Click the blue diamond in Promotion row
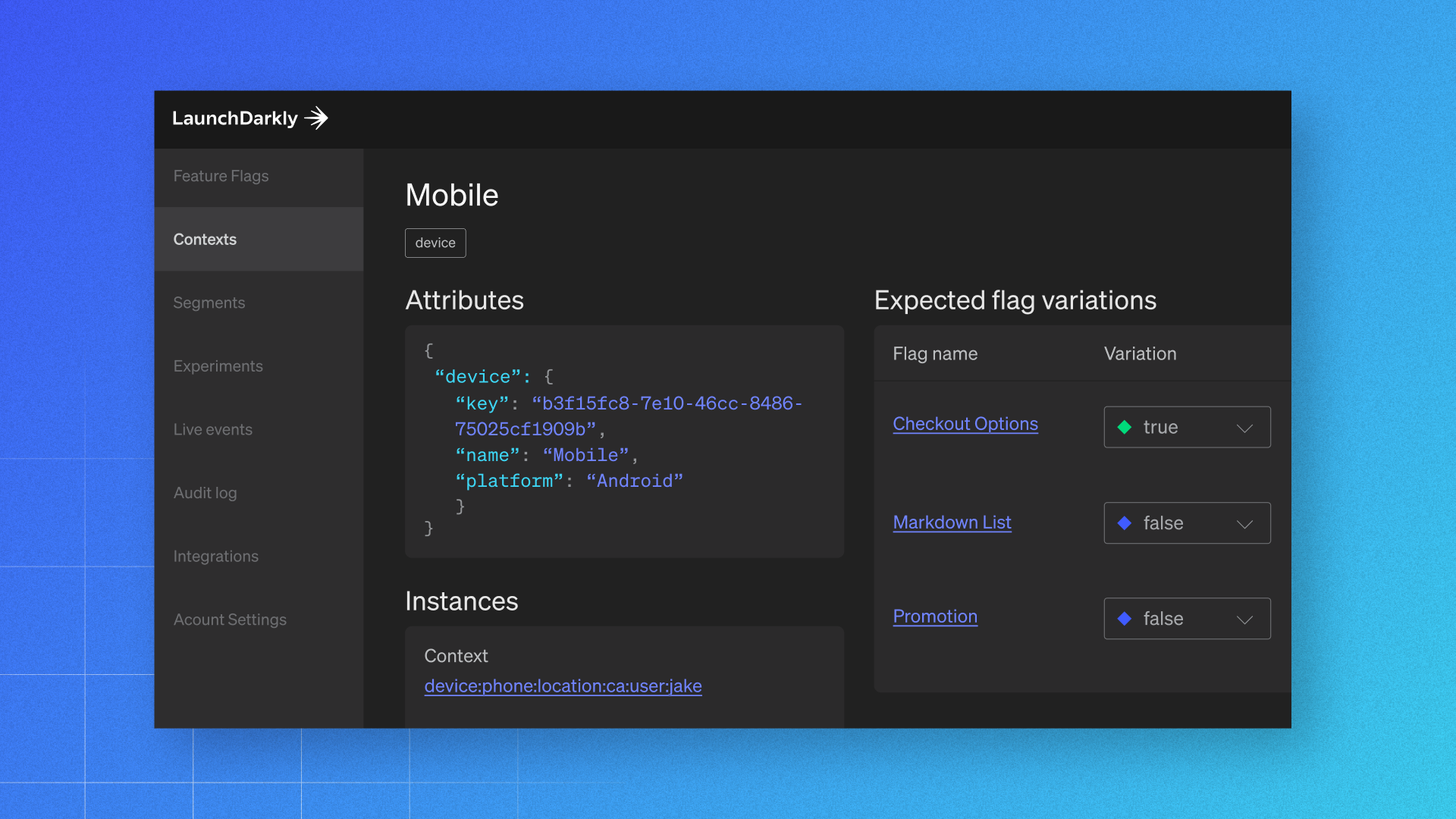Image resolution: width=1456 pixels, height=819 pixels. tap(1125, 619)
